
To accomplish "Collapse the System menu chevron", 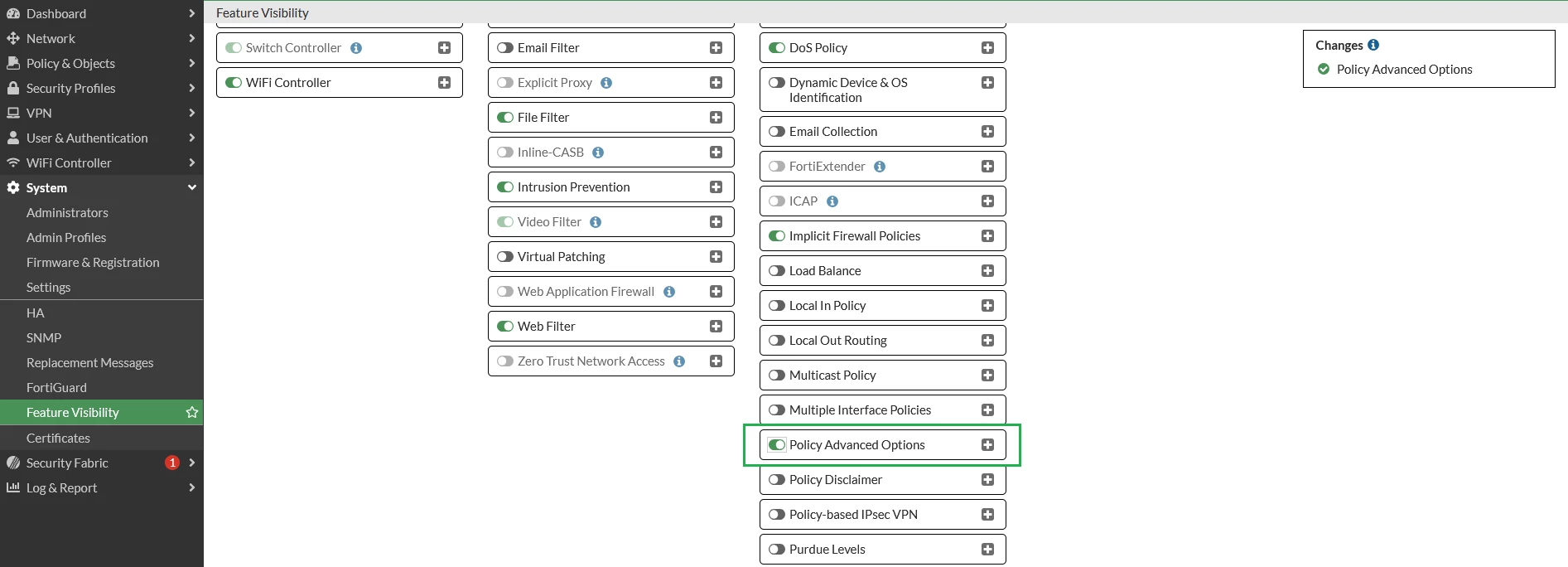I will tap(192, 187).
